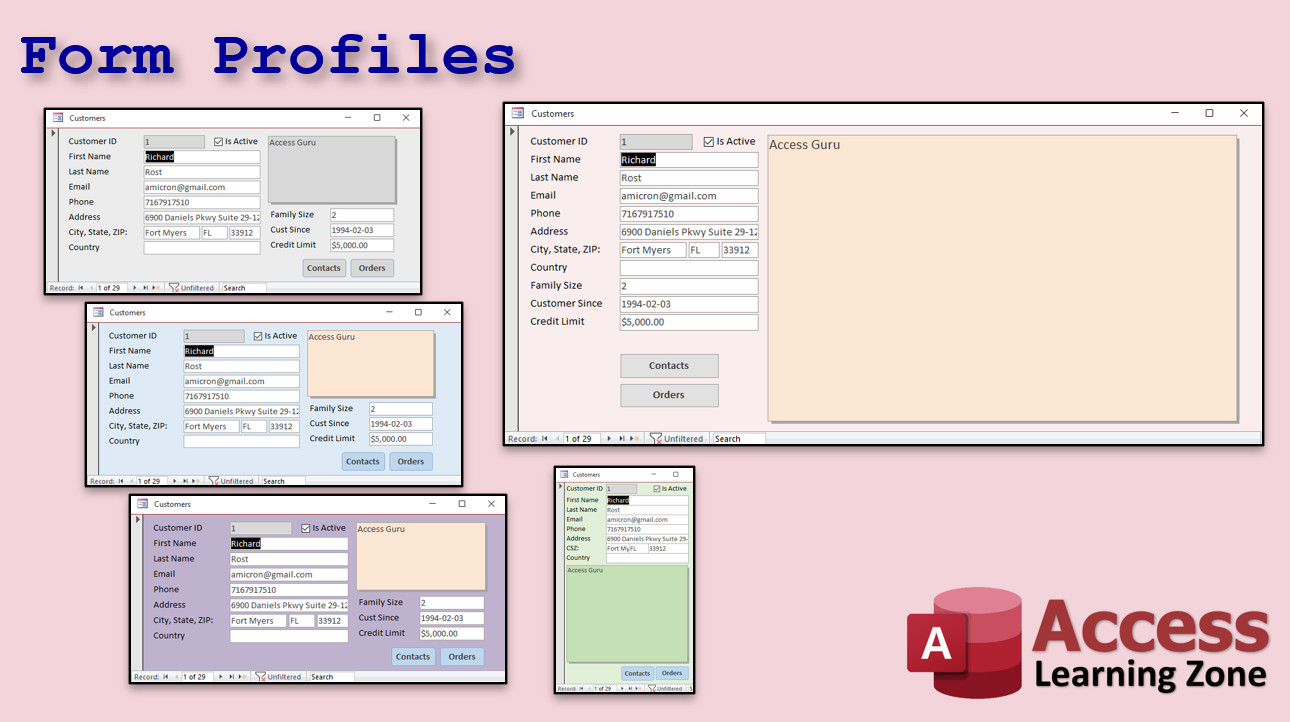Open Contacts from the large form
The width and height of the screenshot is (1290, 722).
669,366
